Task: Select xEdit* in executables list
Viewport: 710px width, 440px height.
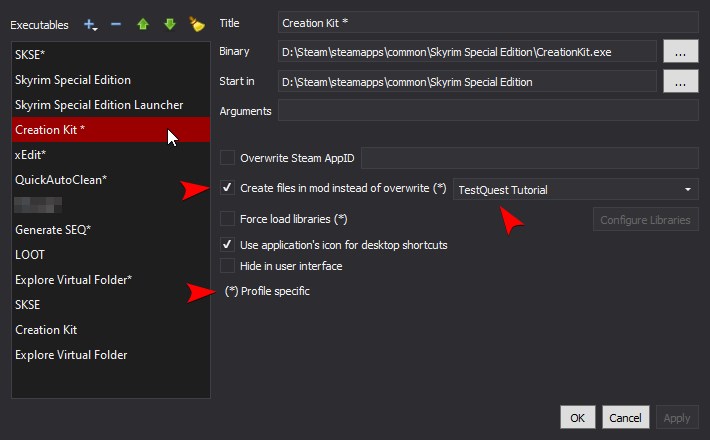Action: [111, 155]
